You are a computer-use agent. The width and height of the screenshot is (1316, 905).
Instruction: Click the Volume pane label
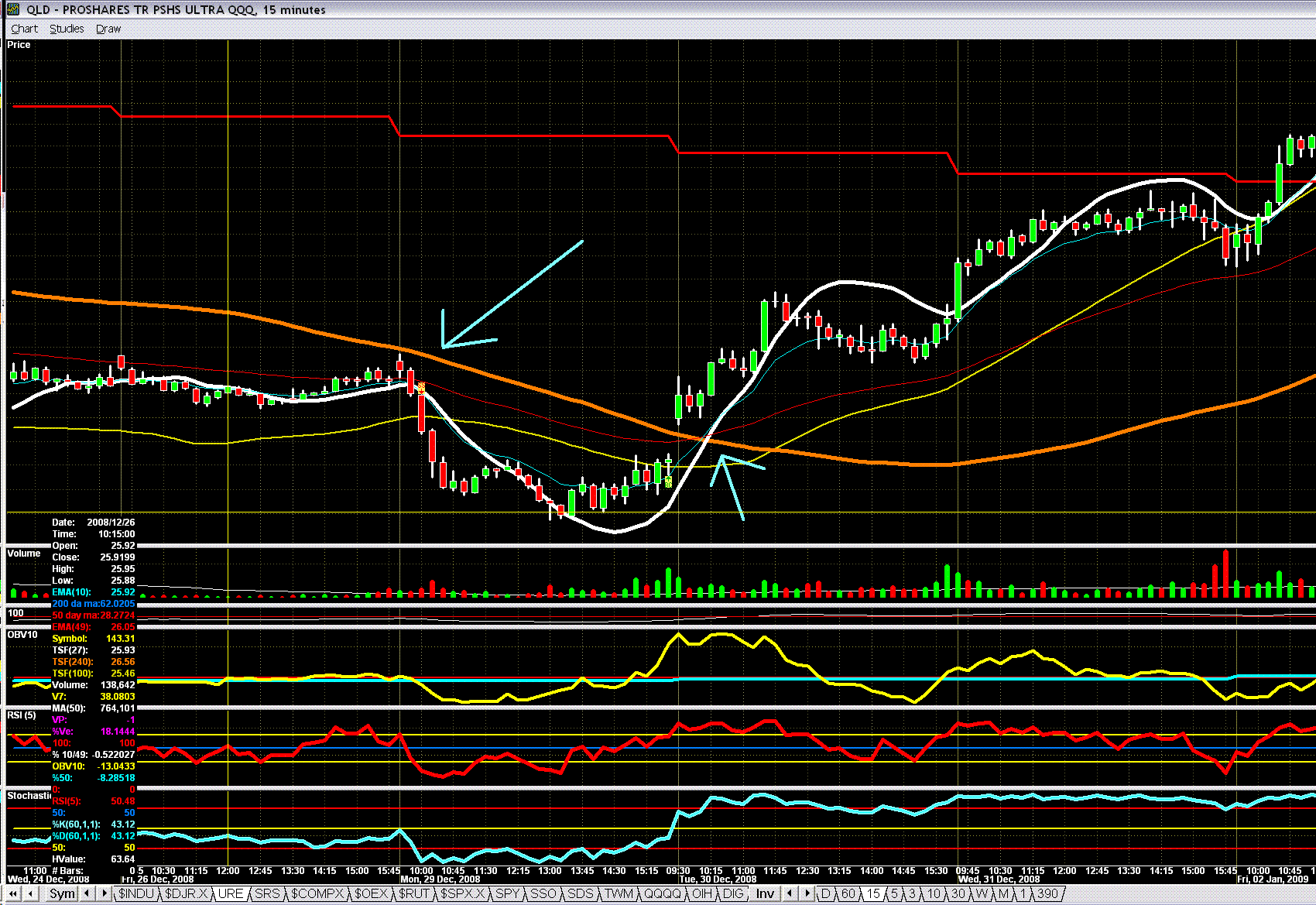pos(23,554)
